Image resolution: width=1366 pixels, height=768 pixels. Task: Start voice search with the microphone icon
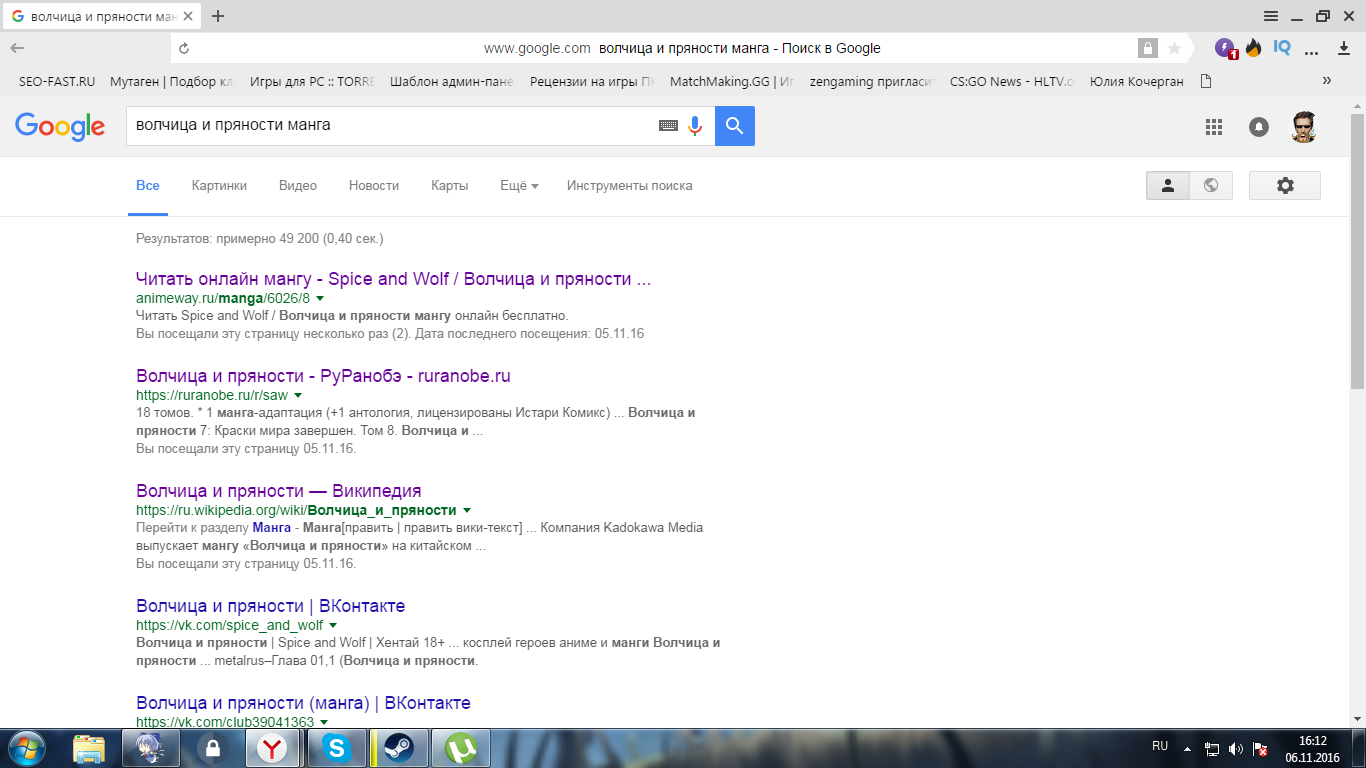pyautogui.click(x=695, y=126)
